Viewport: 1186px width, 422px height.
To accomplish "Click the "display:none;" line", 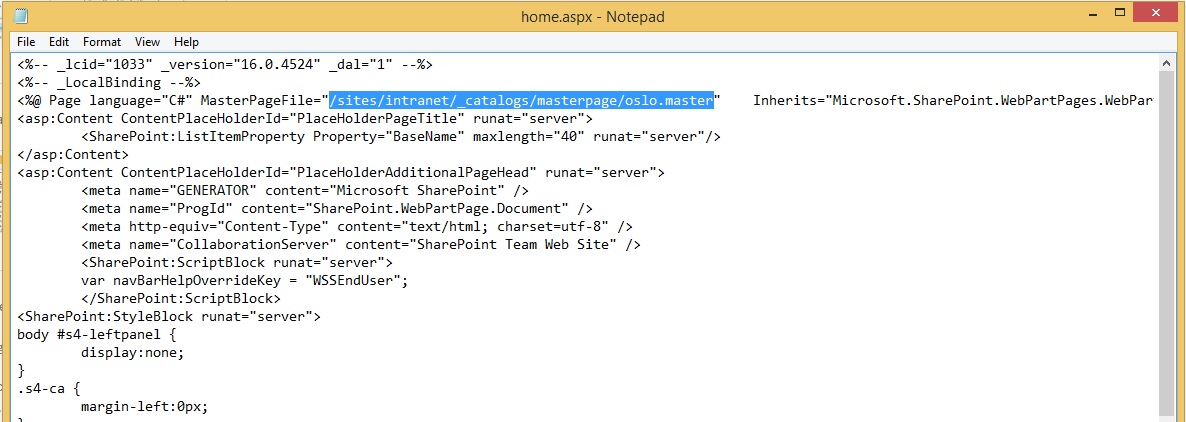I will point(132,352).
